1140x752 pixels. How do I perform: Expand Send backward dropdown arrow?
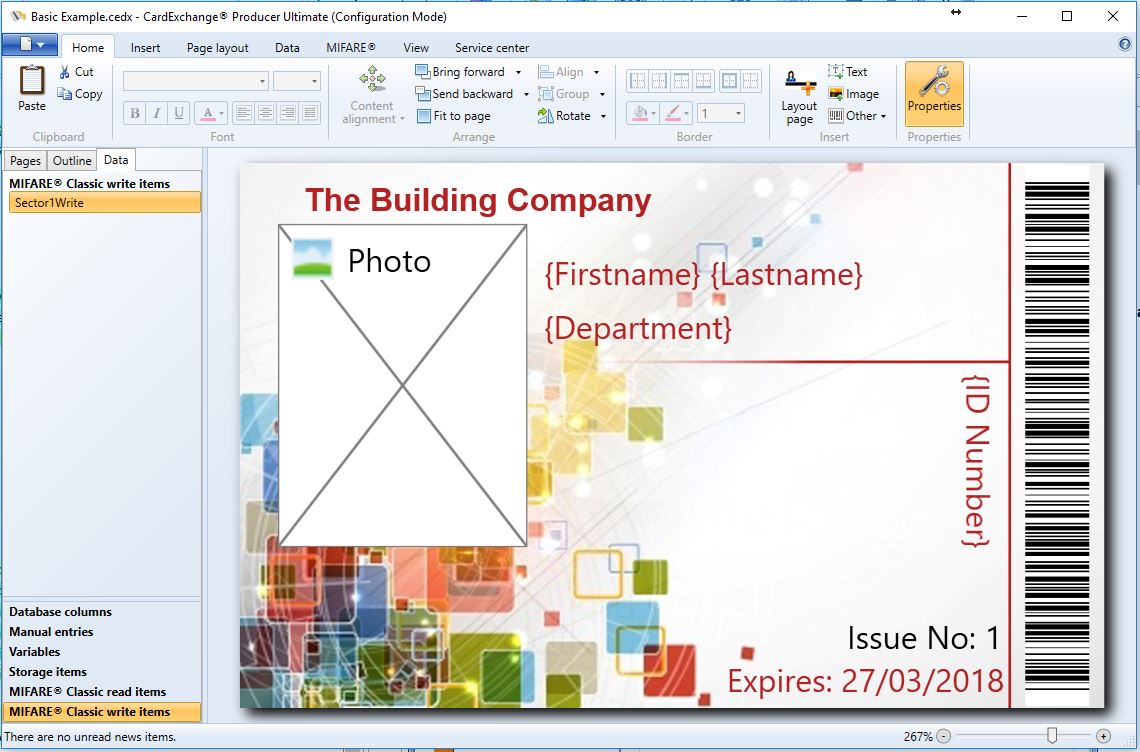(526, 94)
